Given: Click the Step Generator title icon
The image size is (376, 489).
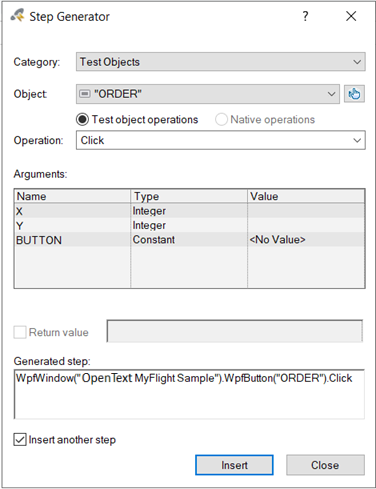Looking at the screenshot, I should [17, 16].
